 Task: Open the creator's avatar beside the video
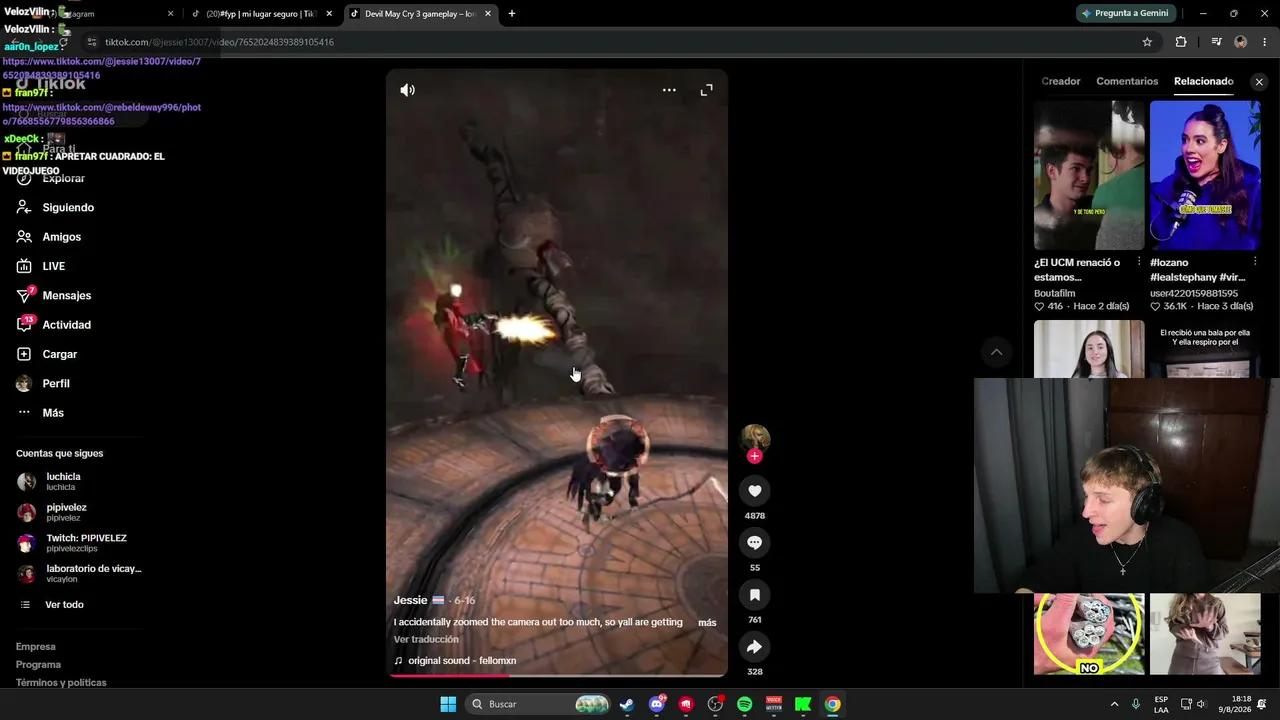(755, 438)
